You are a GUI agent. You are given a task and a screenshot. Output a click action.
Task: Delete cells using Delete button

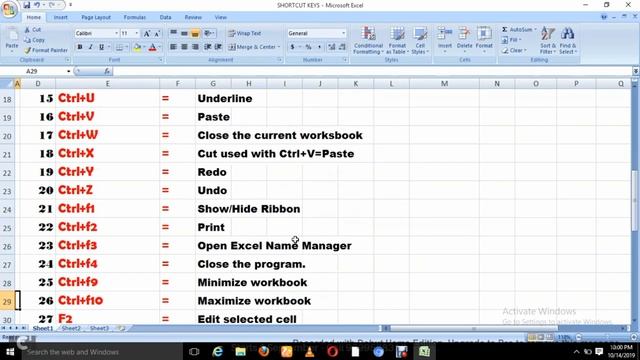pos(464,40)
